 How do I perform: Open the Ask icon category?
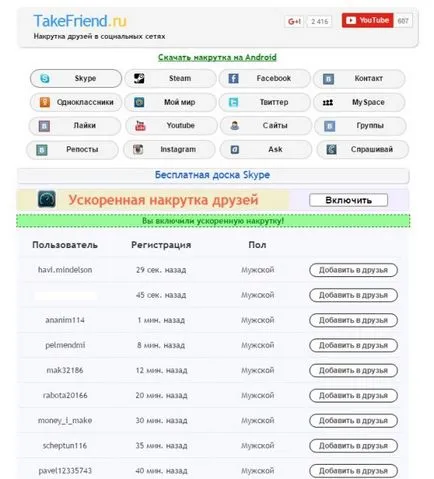point(235,149)
